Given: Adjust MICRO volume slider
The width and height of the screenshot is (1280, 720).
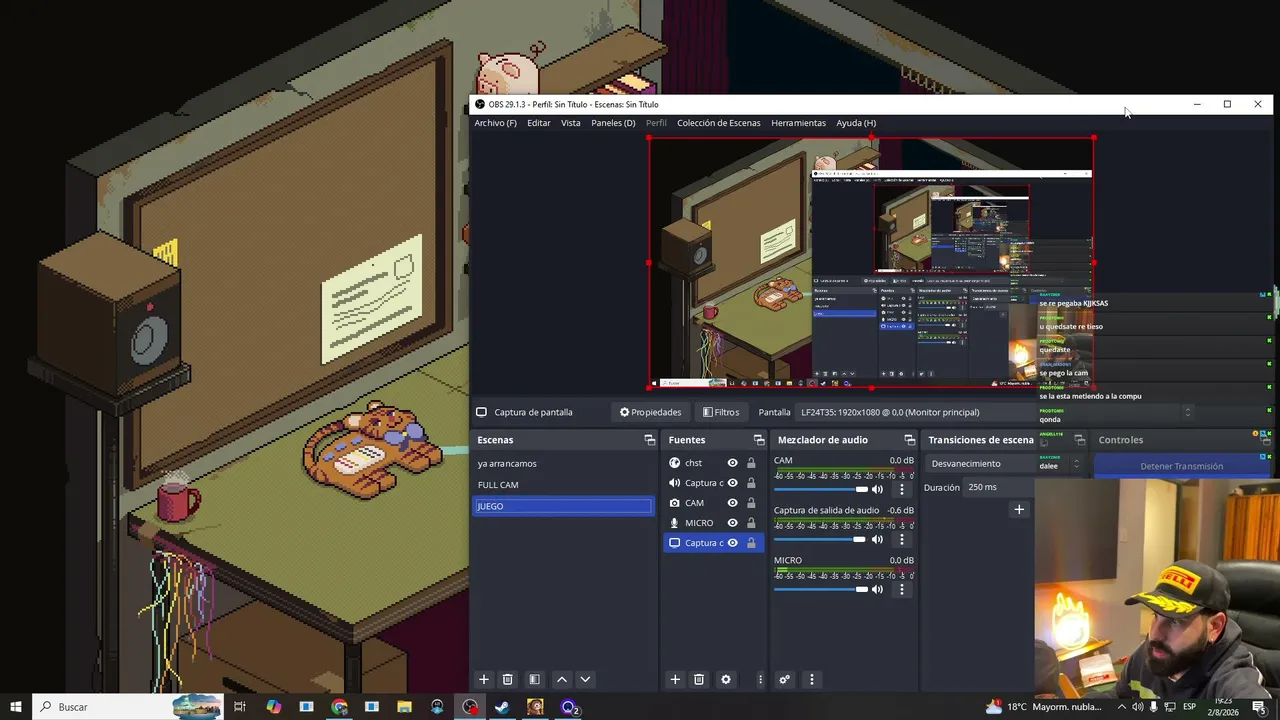Looking at the screenshot, I should [821, 589].
